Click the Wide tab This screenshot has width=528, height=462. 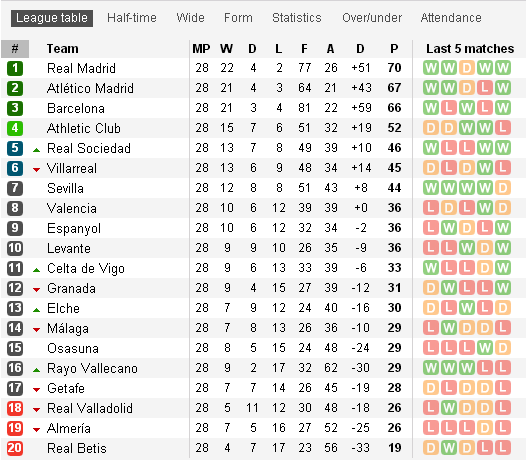click(190, 18)
